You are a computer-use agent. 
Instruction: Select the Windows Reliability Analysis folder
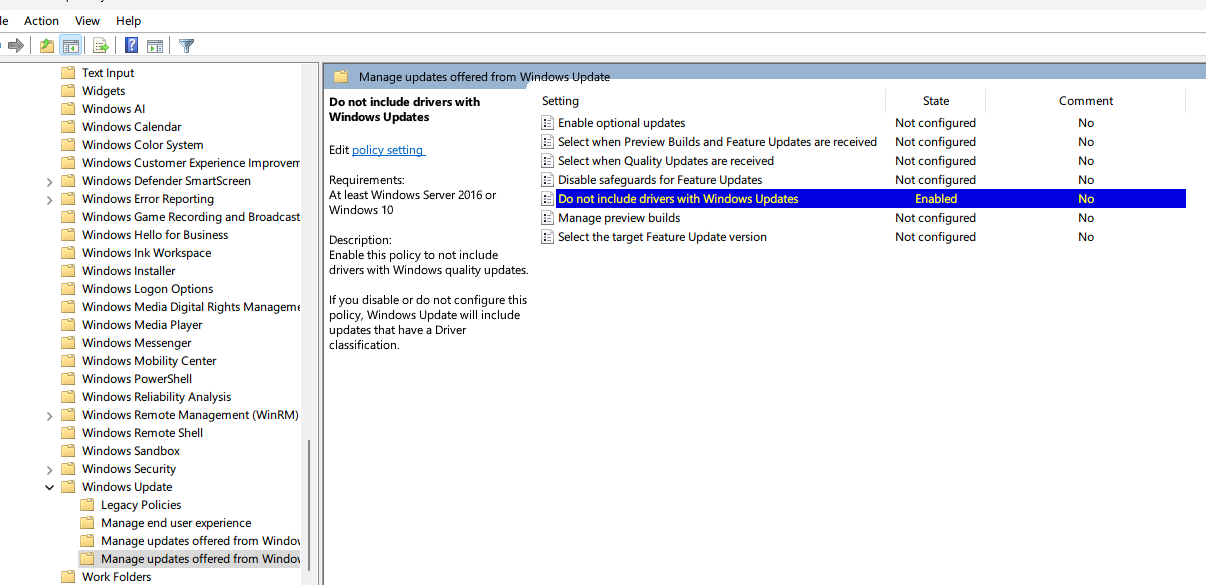(156, 397)
